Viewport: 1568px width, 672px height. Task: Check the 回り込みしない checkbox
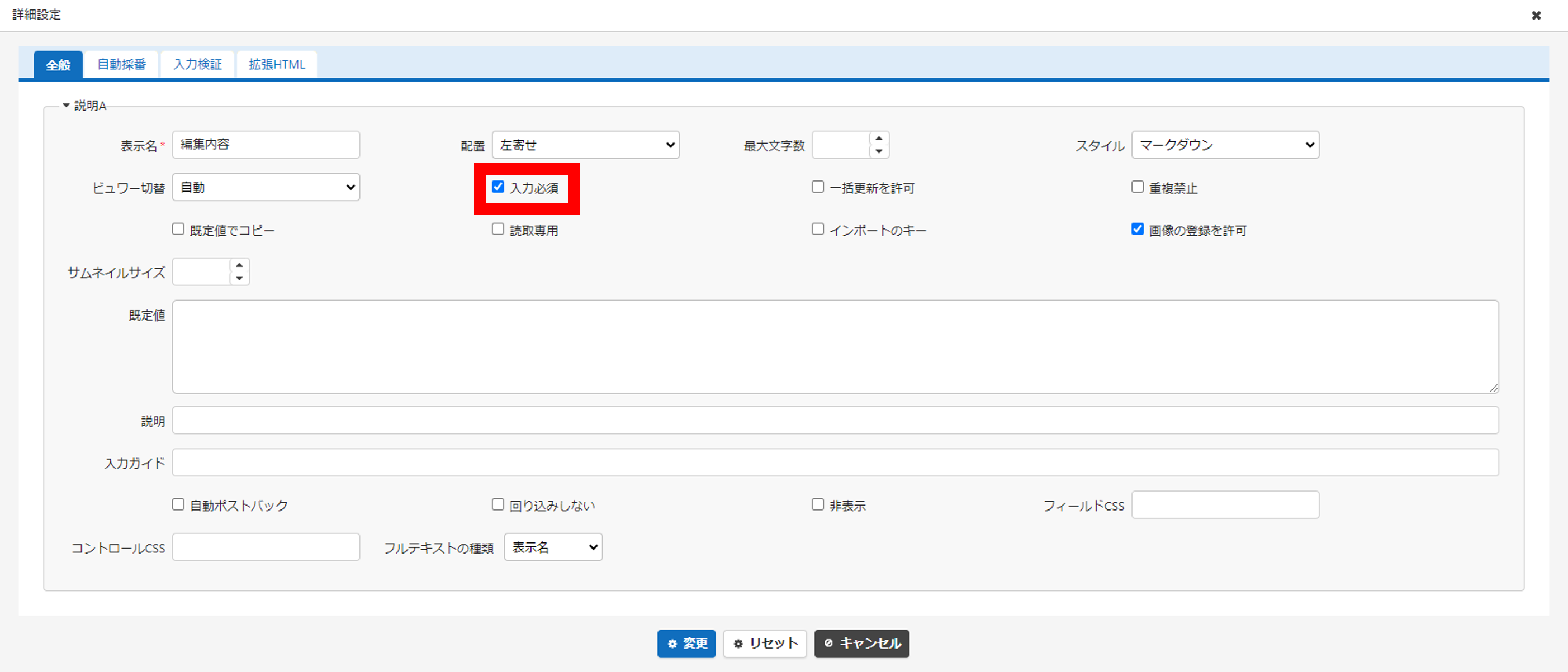click(x=498, y=504)
